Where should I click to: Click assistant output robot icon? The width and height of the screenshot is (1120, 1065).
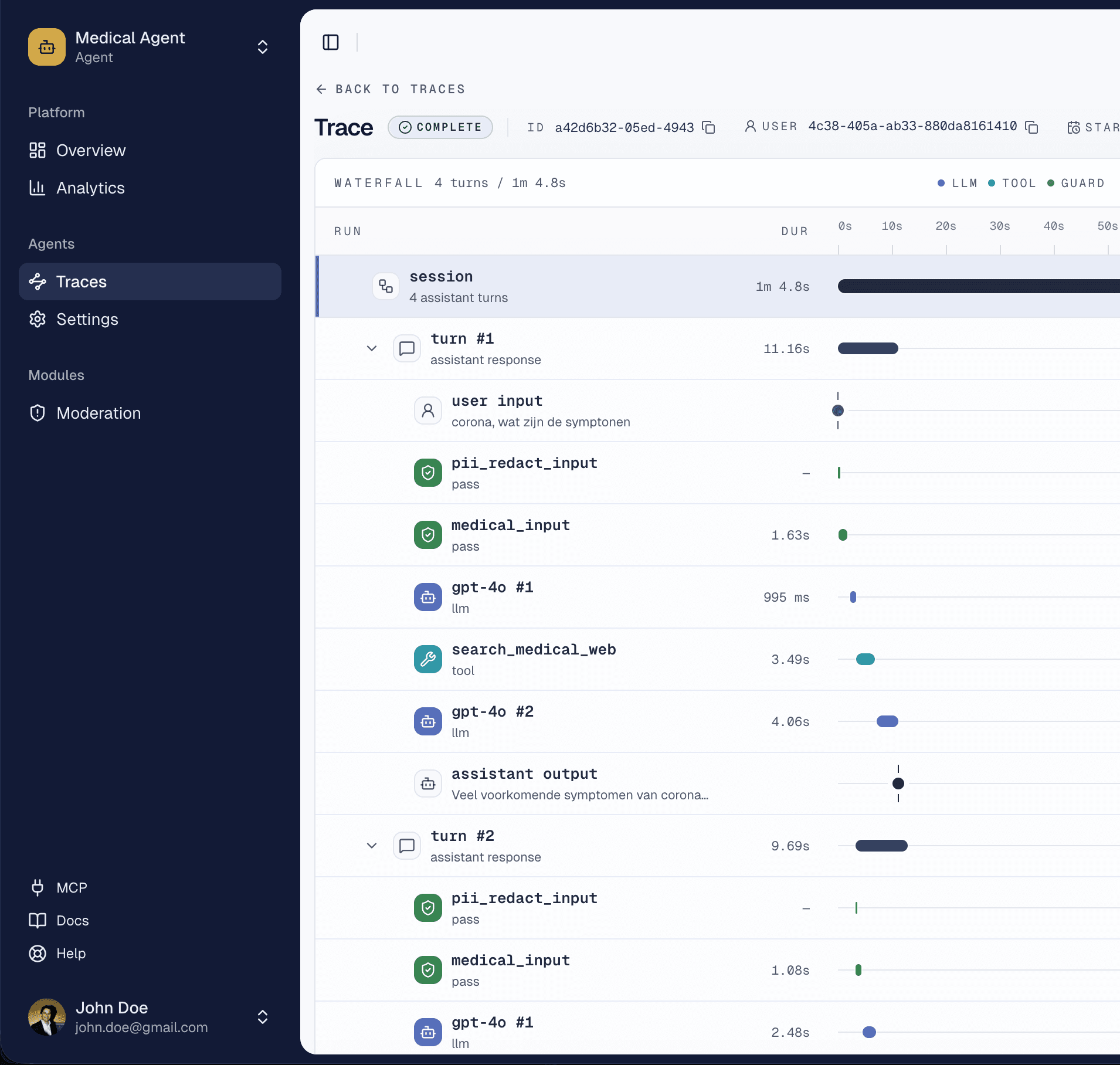click(428, 784)
